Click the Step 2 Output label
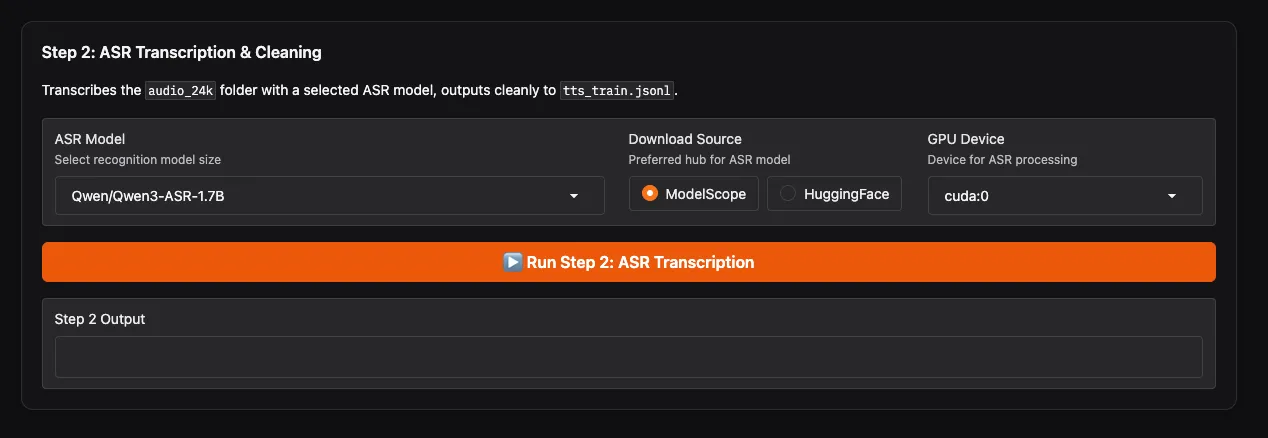This screenshot has width=1268, height=438. (x=100, y=319)
